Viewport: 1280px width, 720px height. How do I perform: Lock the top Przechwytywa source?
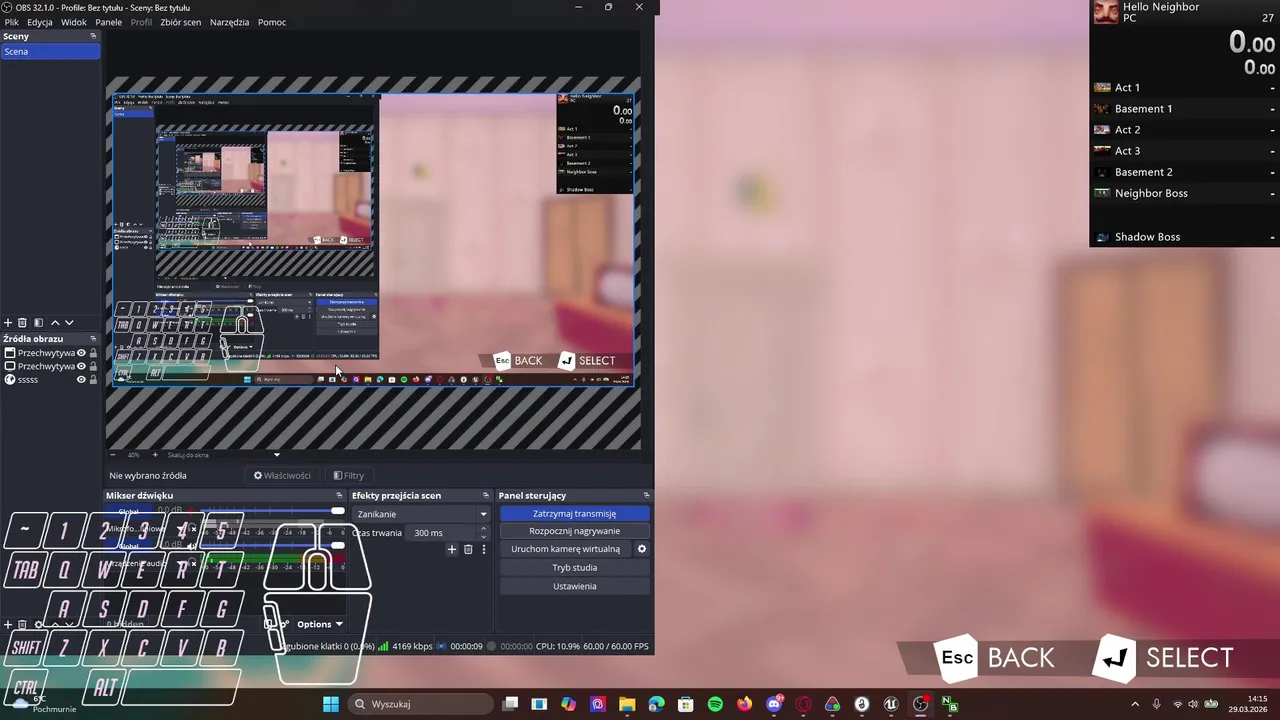point(93,353)
